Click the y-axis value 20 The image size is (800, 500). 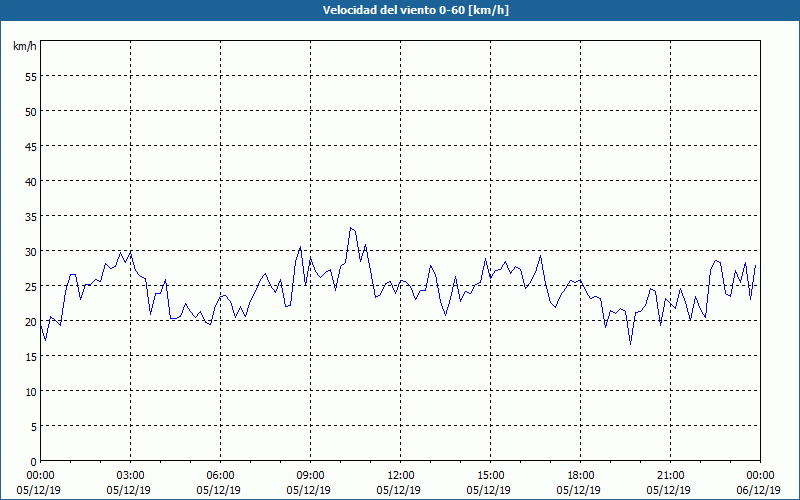coord(31,321)
